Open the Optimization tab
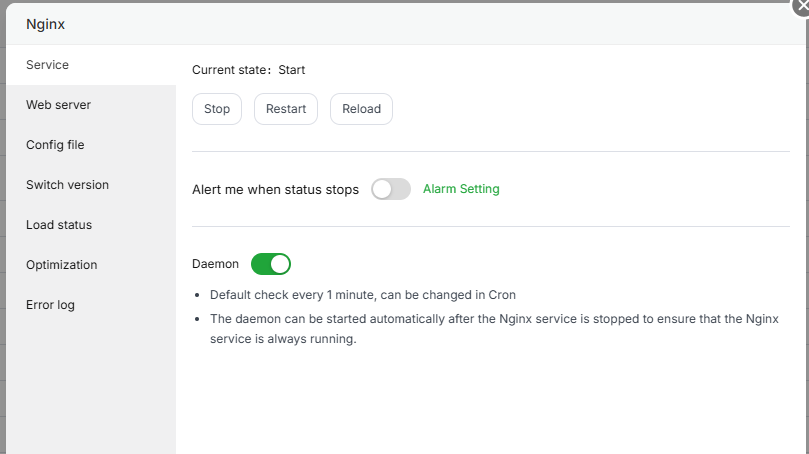Screen dimensions: 809x454 point(91,265)
